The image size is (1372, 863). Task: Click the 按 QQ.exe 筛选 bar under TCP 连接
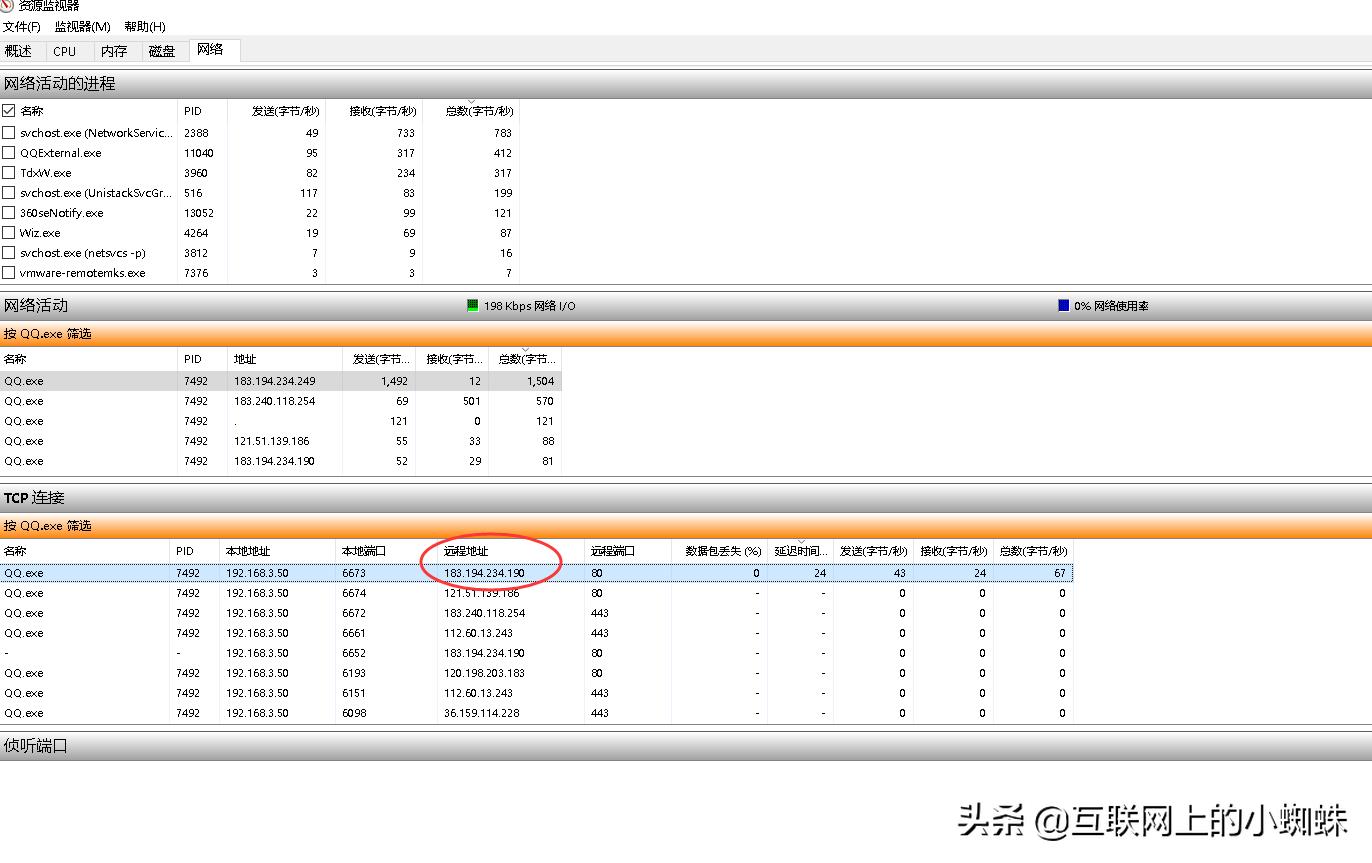pos(686,526)
